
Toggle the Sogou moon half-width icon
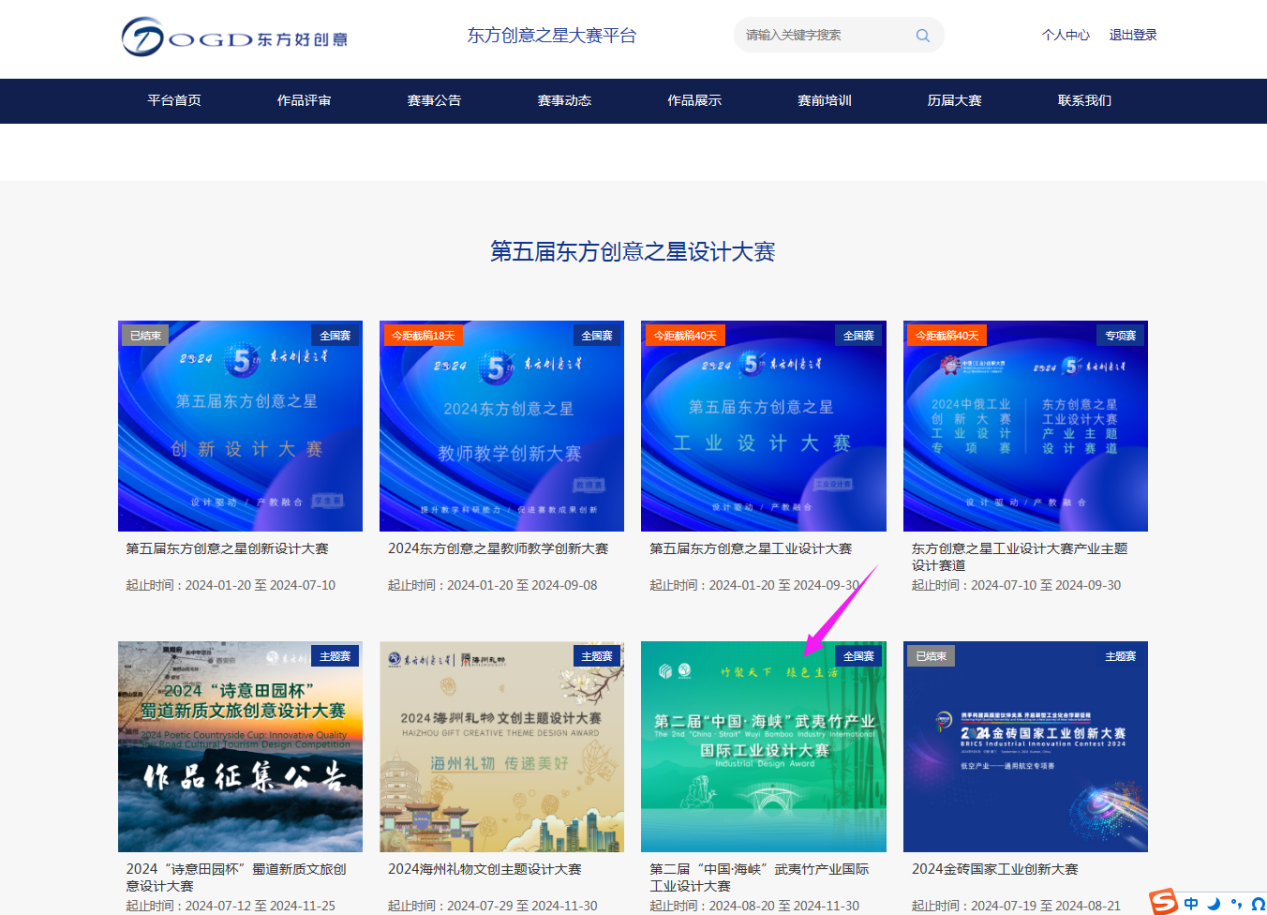[x=1214, y=903]
